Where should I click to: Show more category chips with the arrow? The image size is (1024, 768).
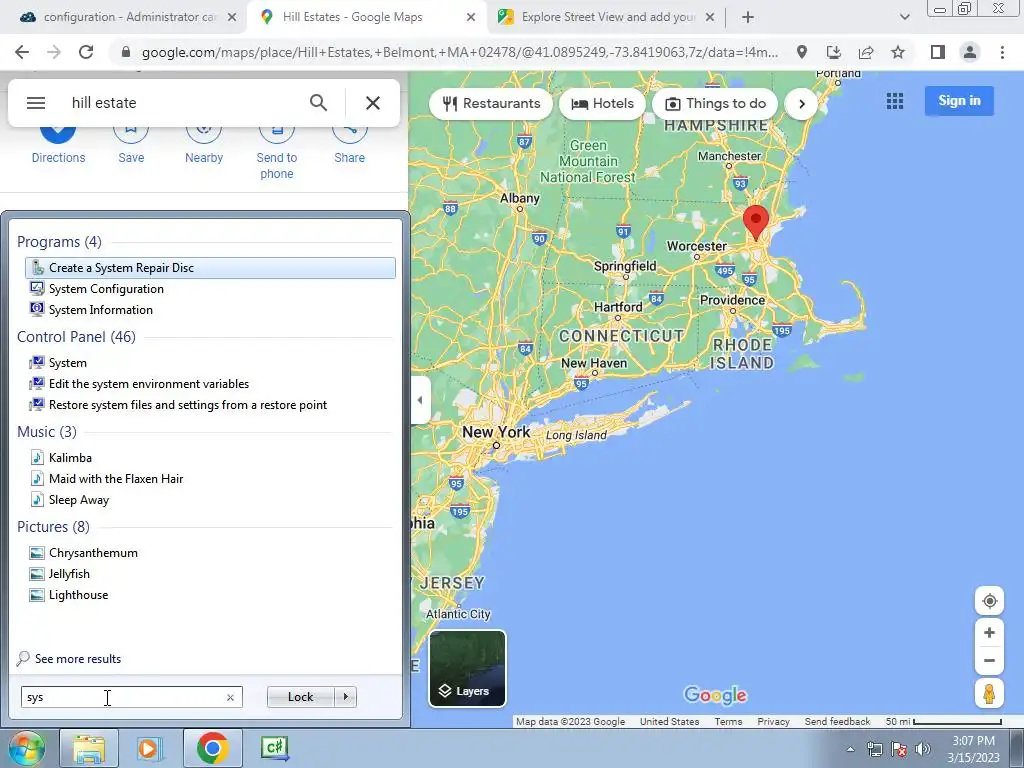point(801,103)
